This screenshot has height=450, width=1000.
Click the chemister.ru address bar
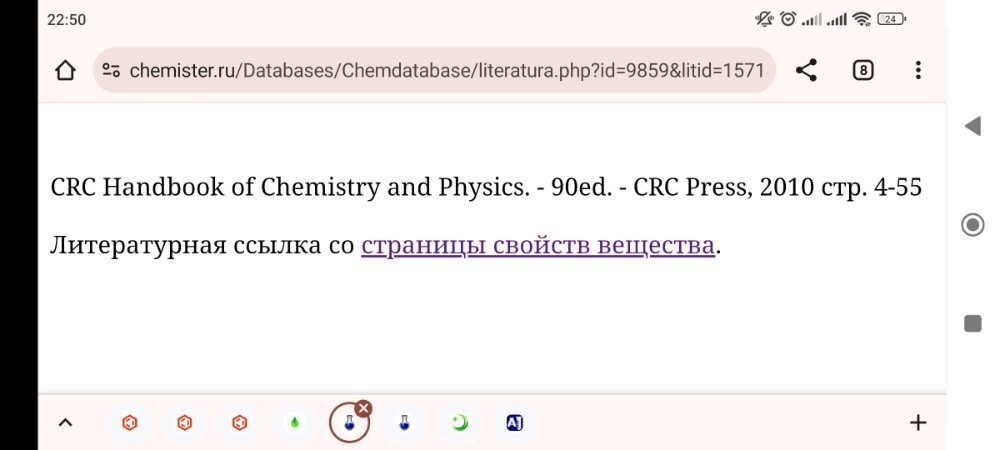point(445,71)
